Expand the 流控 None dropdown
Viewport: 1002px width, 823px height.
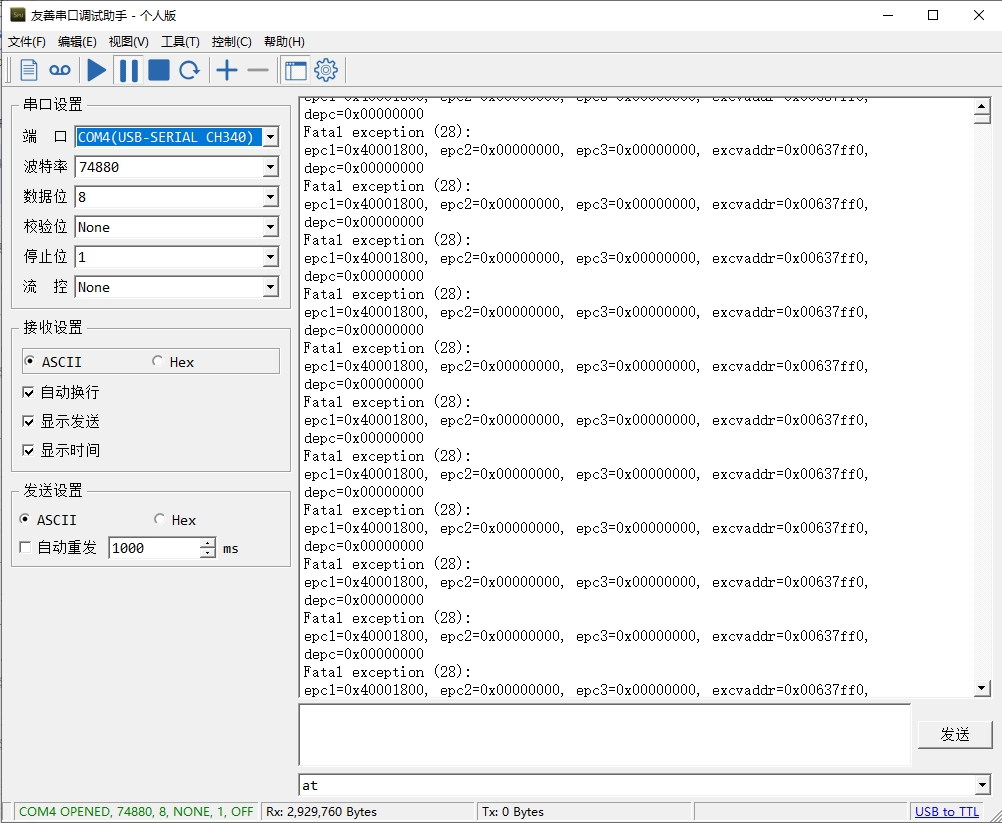271,287
